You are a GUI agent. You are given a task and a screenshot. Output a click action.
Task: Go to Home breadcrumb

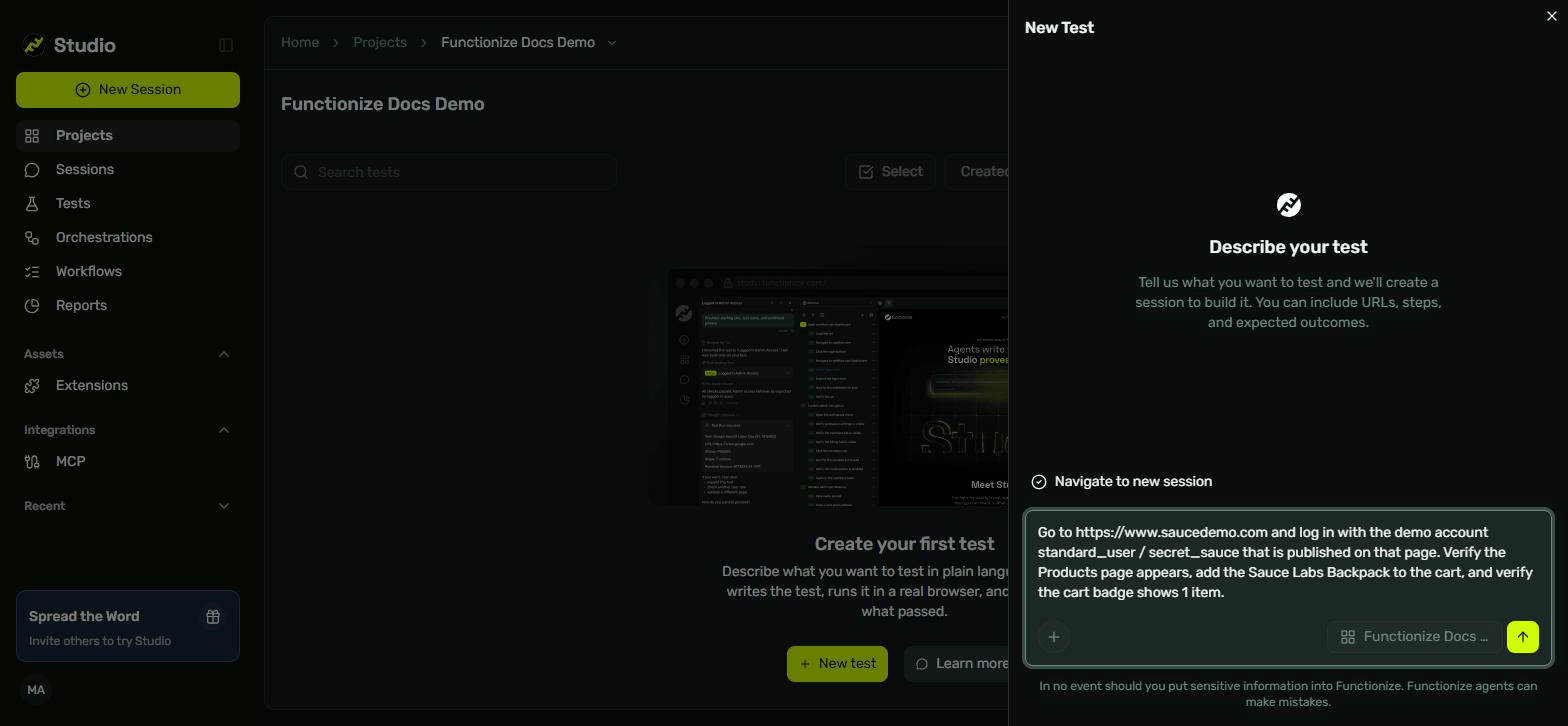(x=300, y=42)
